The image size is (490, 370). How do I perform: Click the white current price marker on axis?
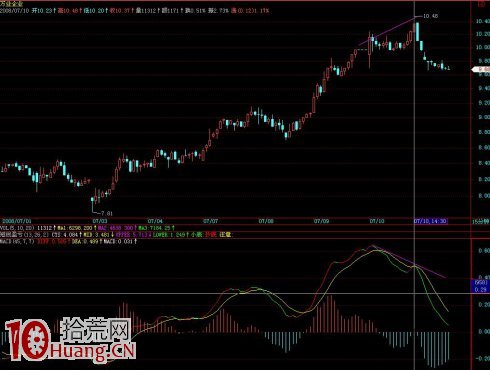point(481,69)
